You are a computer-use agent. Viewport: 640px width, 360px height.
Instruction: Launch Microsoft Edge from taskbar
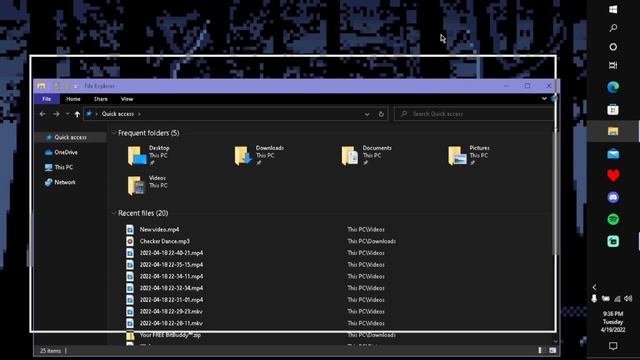coord(613,87)
